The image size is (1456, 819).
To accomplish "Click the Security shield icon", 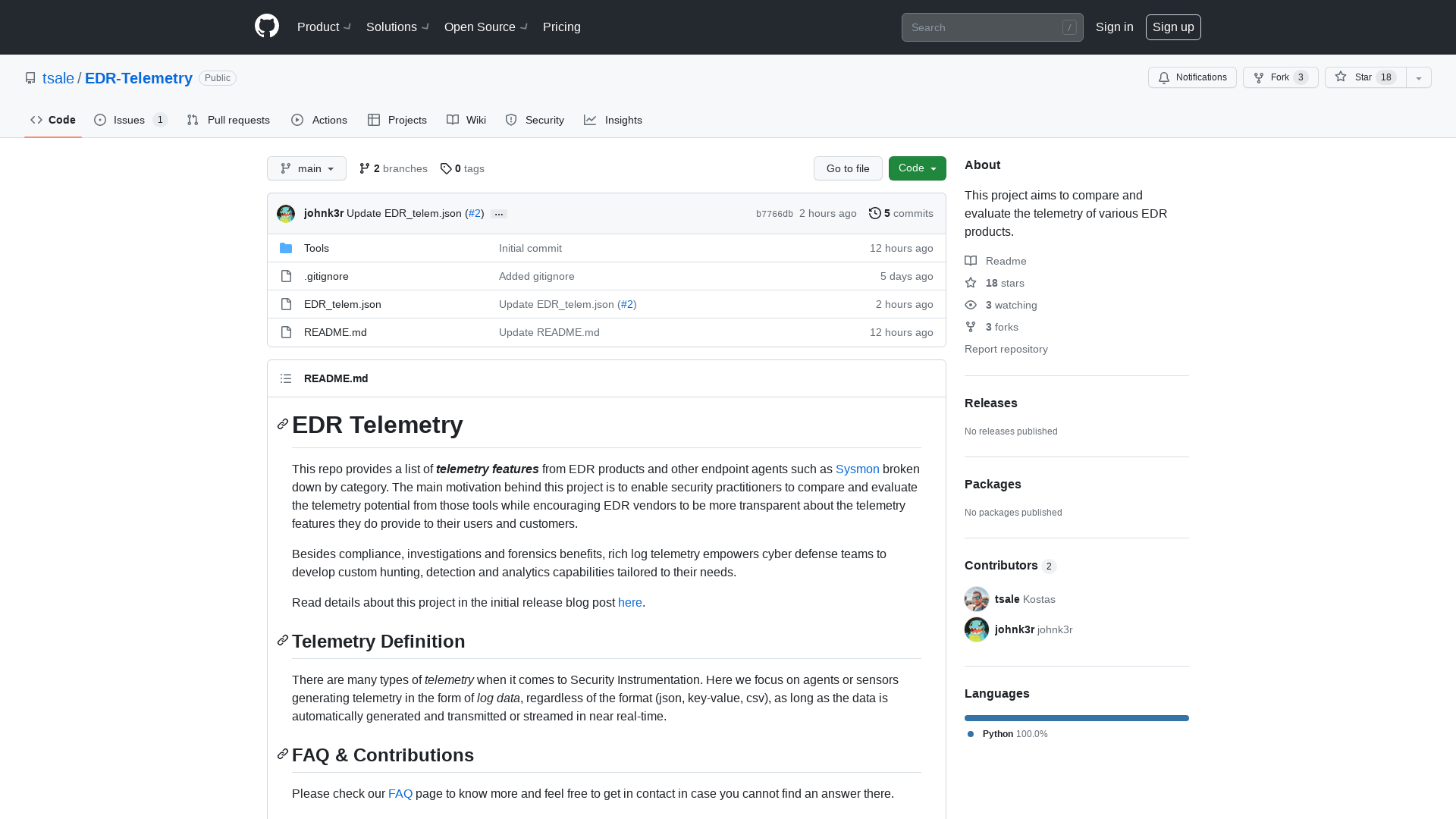I will click(x=511, y=120).
